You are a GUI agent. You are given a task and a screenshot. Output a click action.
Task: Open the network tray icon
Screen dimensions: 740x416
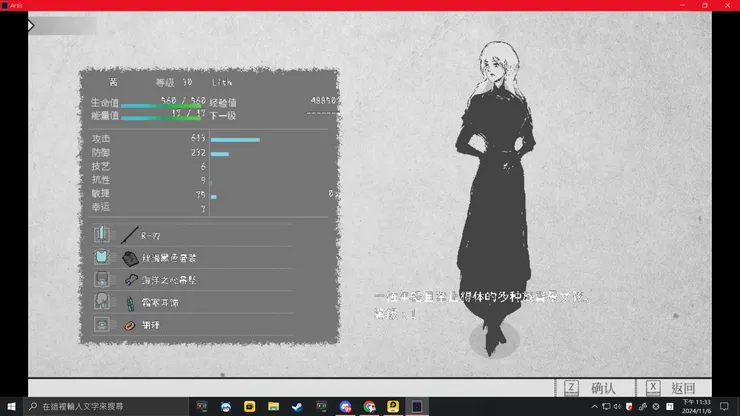606,406
